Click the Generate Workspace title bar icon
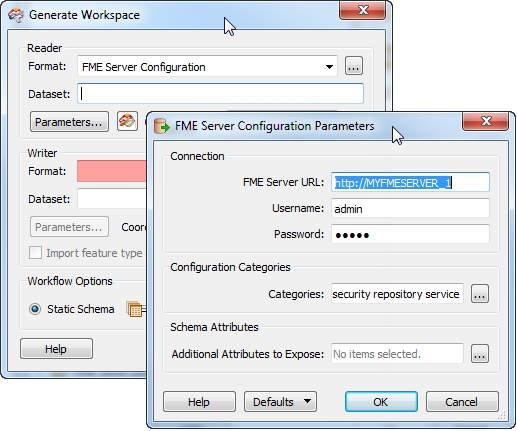517x431 pixels. click(16, 15)
